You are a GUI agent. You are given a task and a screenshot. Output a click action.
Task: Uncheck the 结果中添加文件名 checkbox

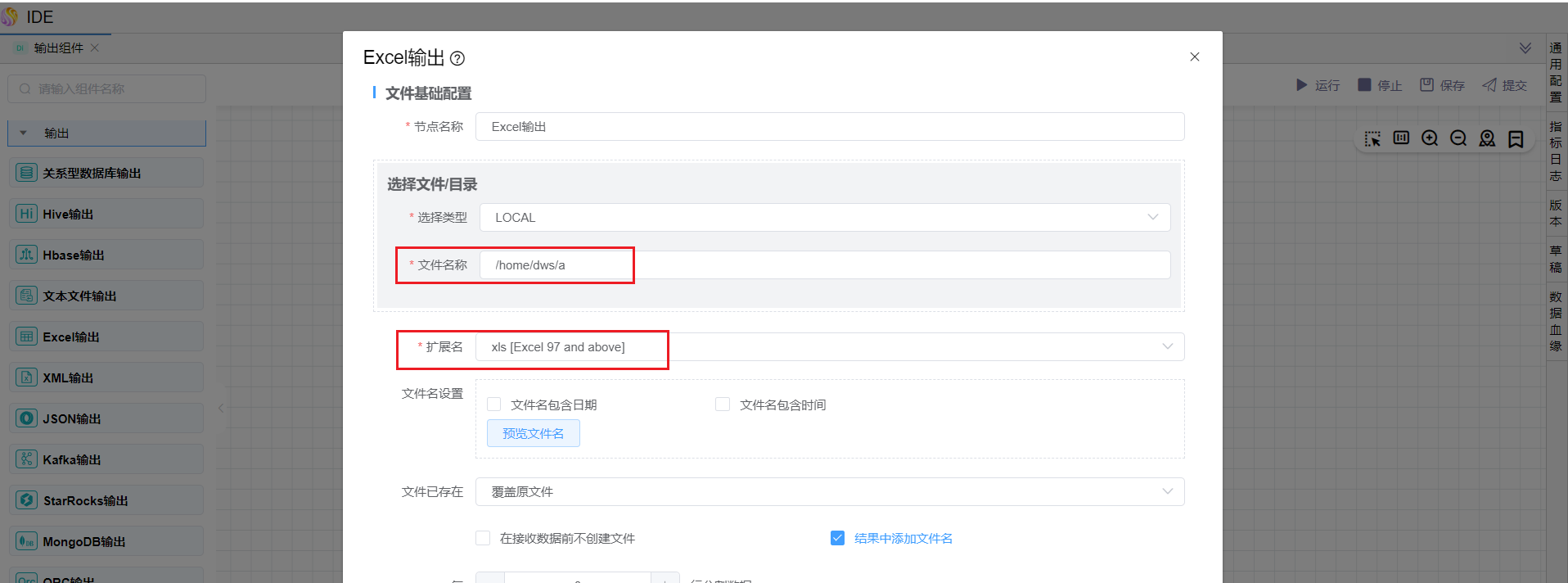tap(837, 538)
